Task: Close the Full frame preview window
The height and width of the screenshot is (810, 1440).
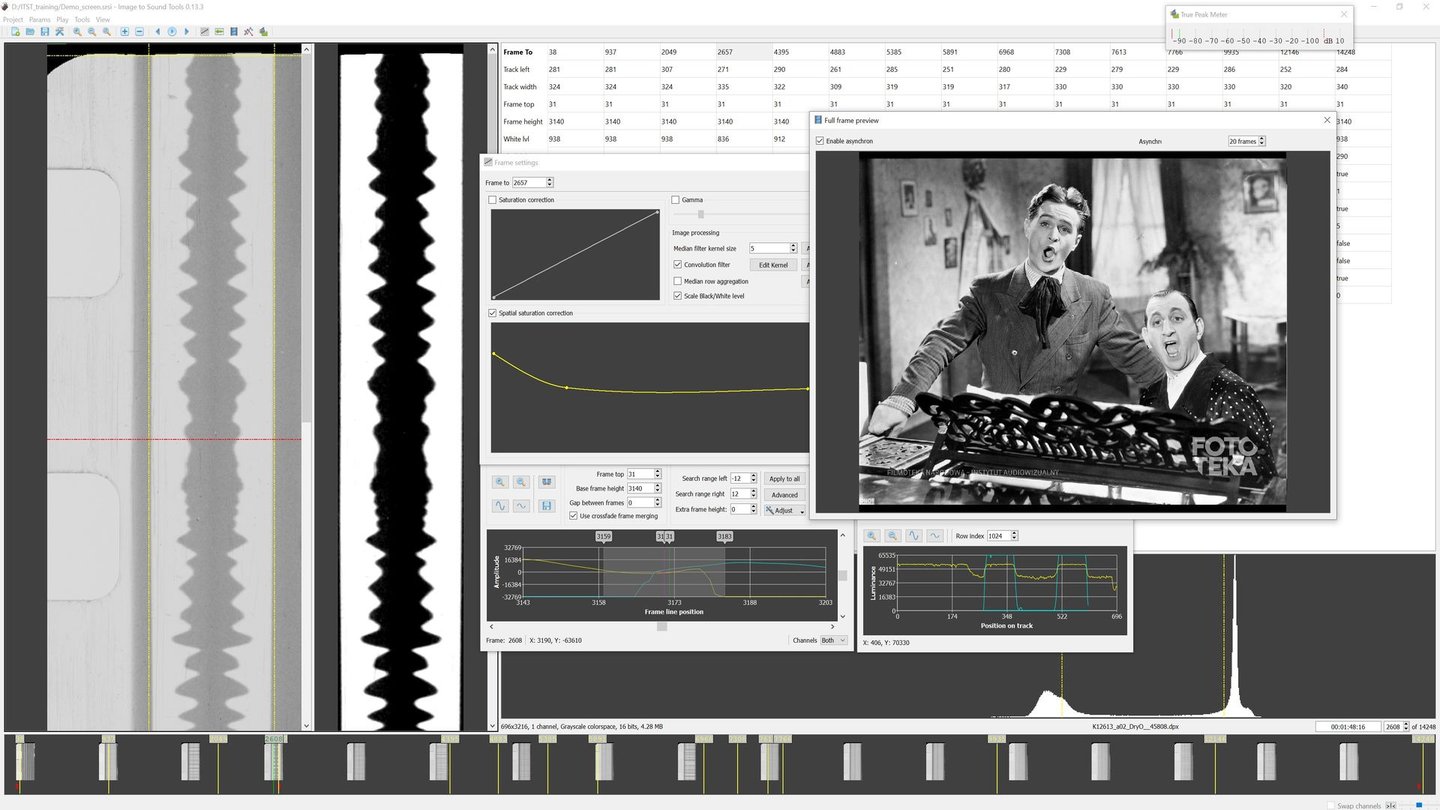Action: 1327,120
